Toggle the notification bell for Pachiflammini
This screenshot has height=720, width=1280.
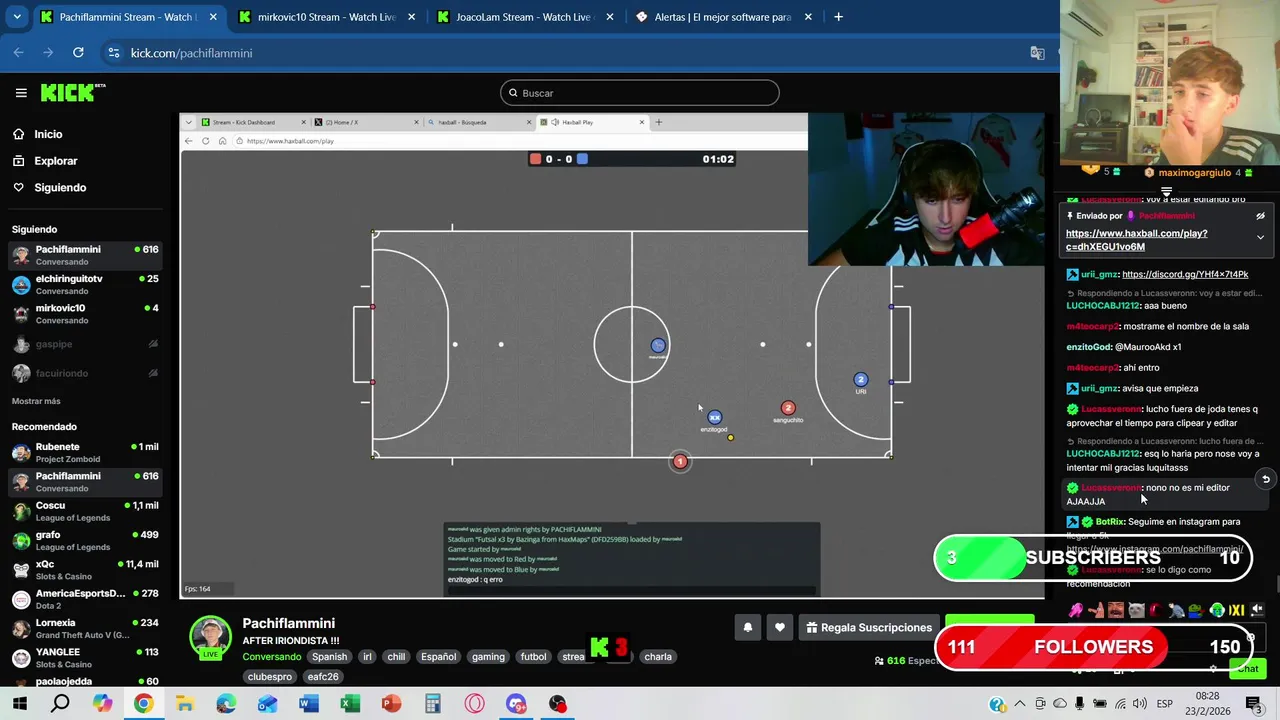pyautogui.click(x=747, y=628)
